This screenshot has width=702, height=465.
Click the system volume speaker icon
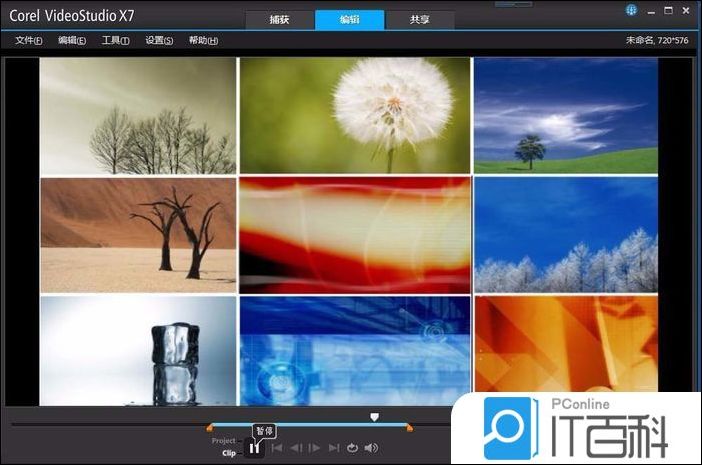point(371,448)
